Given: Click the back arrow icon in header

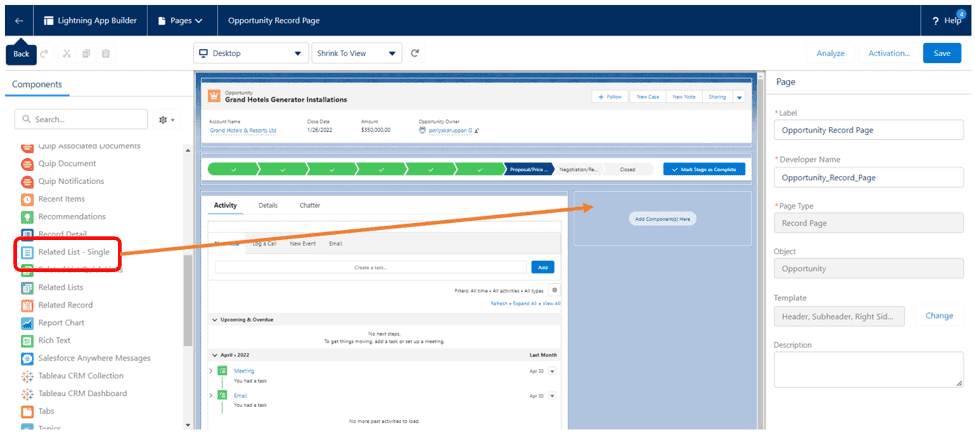Looking at the screenshot, I should click(x=19, y=21).
